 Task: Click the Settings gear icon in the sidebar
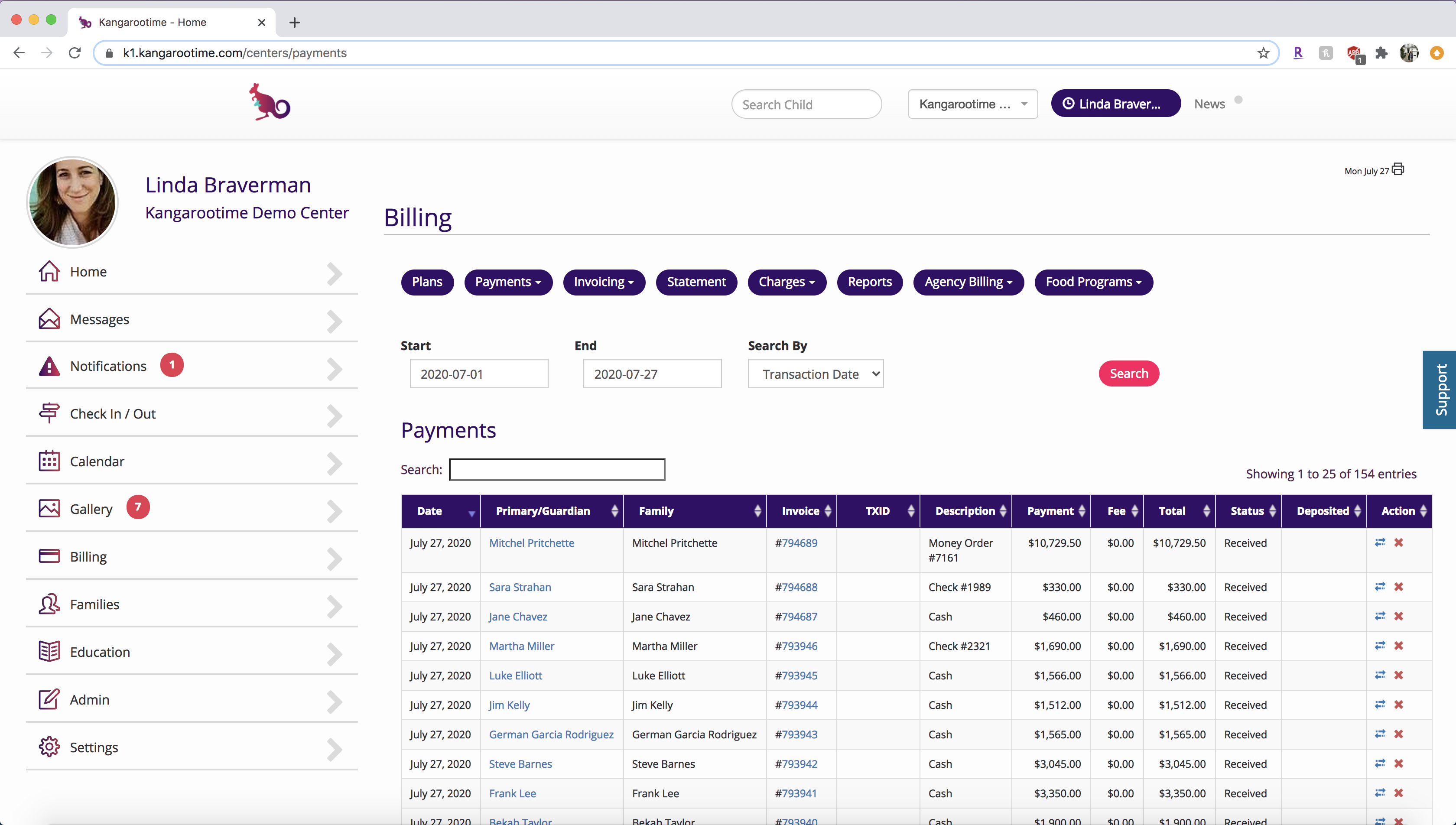49,747
